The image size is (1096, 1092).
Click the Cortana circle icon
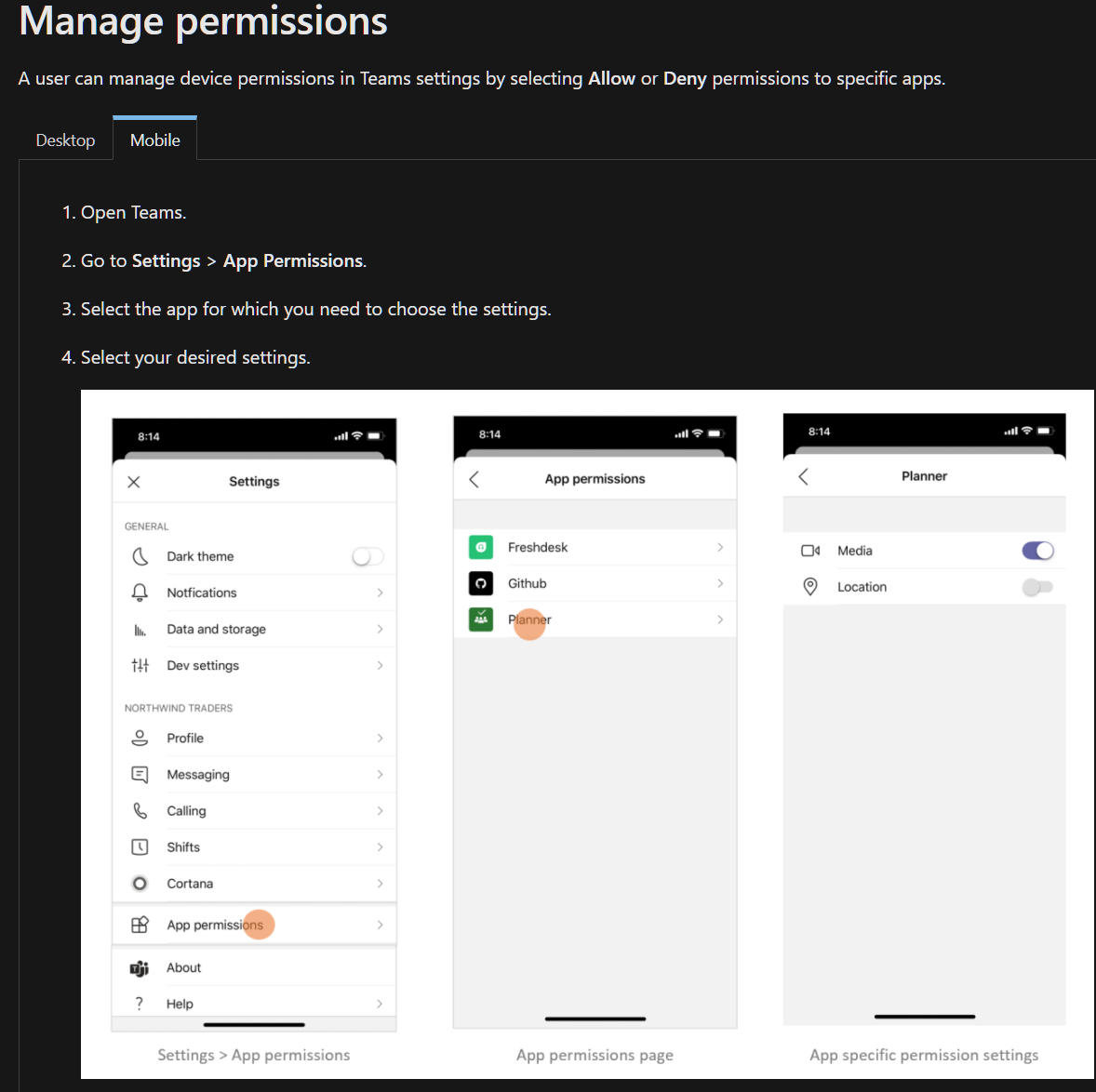(140, 883)
